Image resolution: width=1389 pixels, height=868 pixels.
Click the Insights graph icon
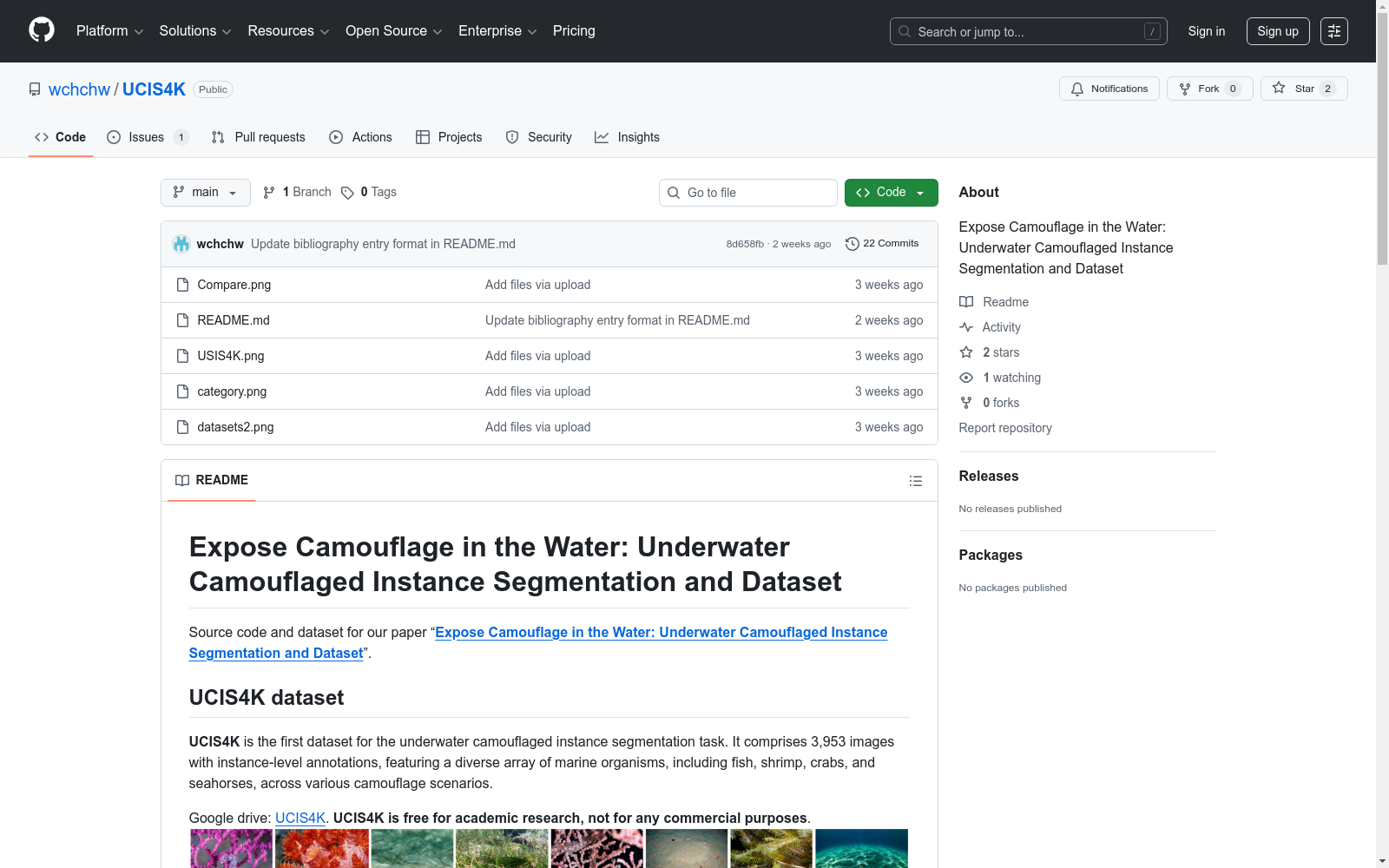(x=602, y=137)
